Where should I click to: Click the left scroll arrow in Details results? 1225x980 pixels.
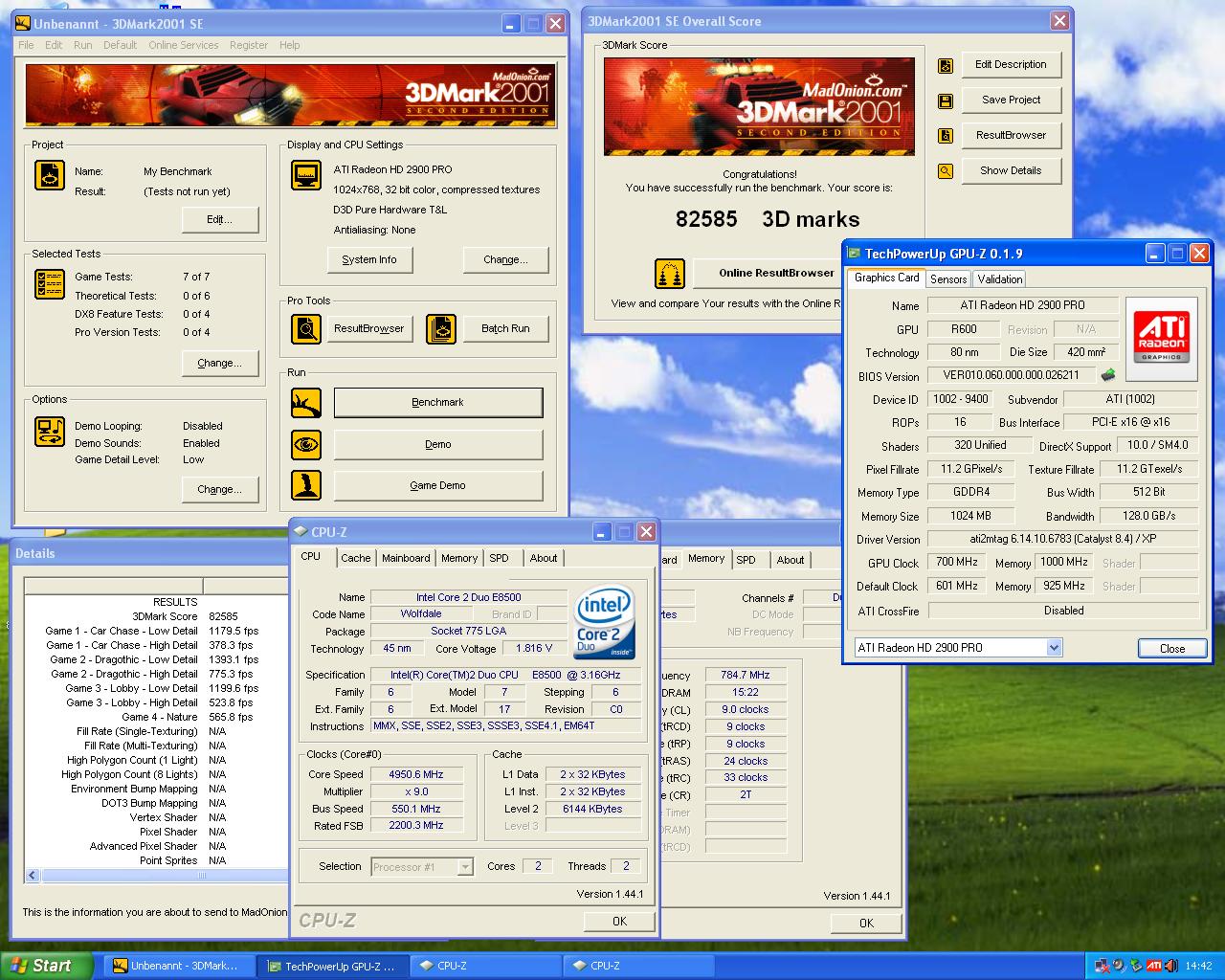pos(33,875)
